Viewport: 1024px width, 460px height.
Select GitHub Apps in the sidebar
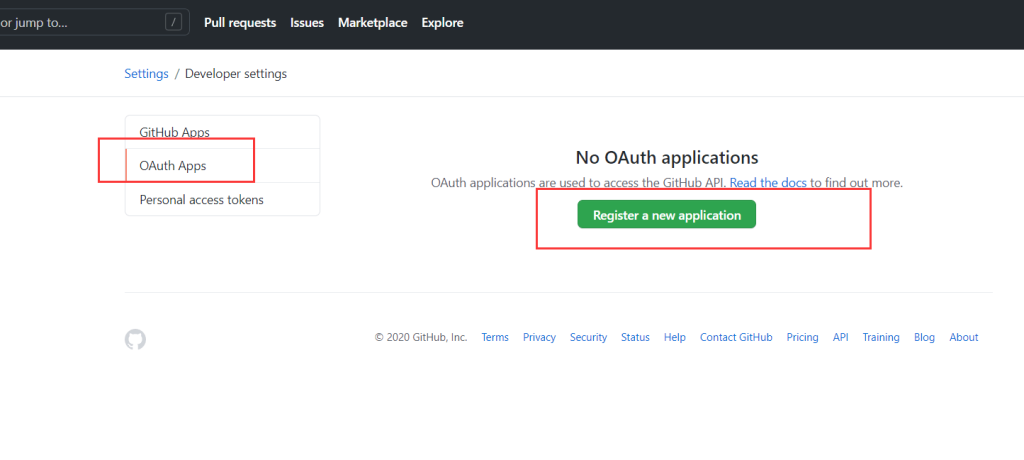(174, 132)
